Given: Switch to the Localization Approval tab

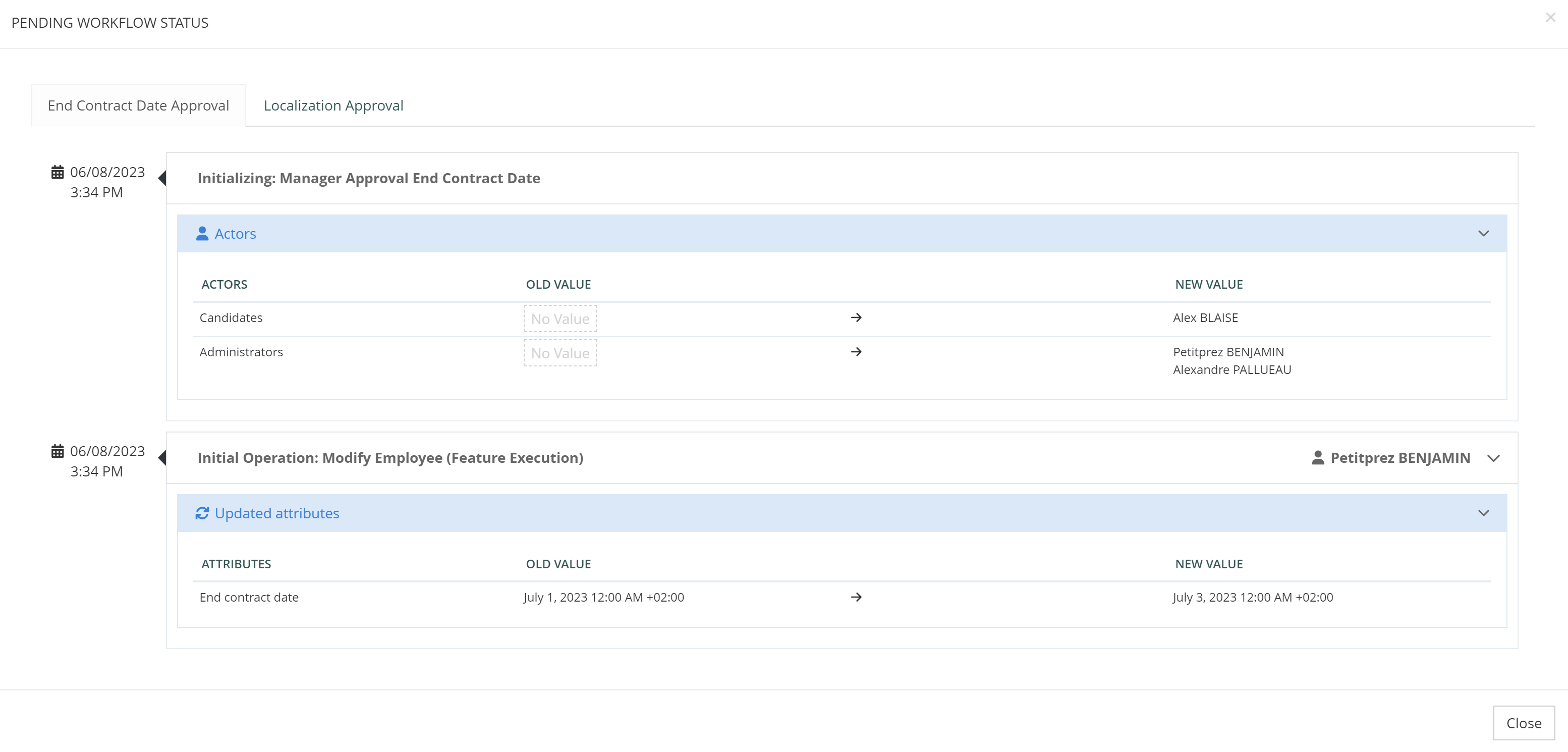Looking at the screenshot, I should click(333, 106).
